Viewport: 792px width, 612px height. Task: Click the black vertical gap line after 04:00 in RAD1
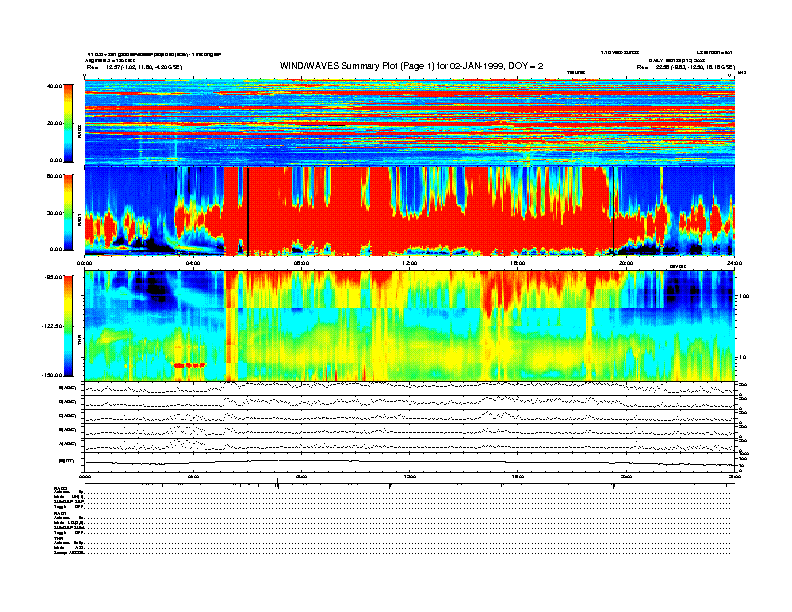pos(248,211)
